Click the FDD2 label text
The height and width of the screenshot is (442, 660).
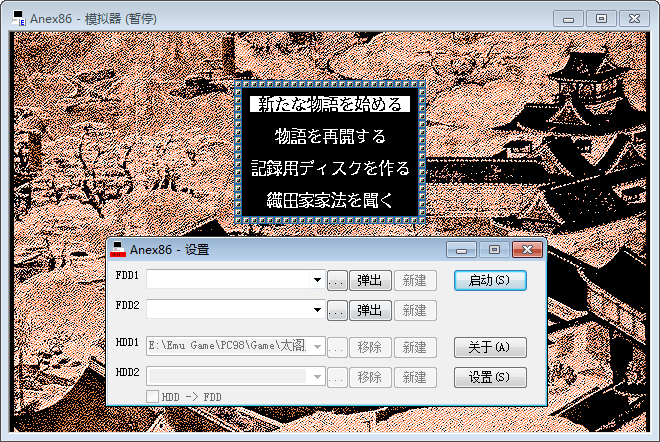127,305
